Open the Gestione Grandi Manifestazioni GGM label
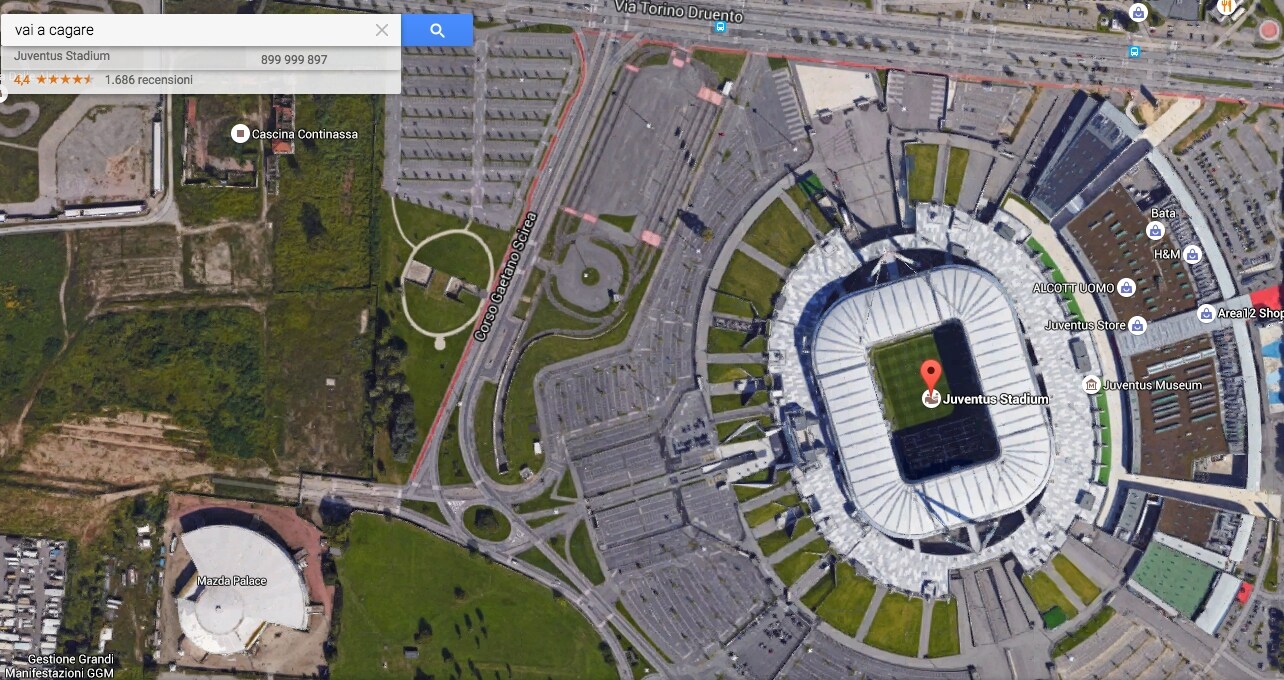 [x=71, y=666]
